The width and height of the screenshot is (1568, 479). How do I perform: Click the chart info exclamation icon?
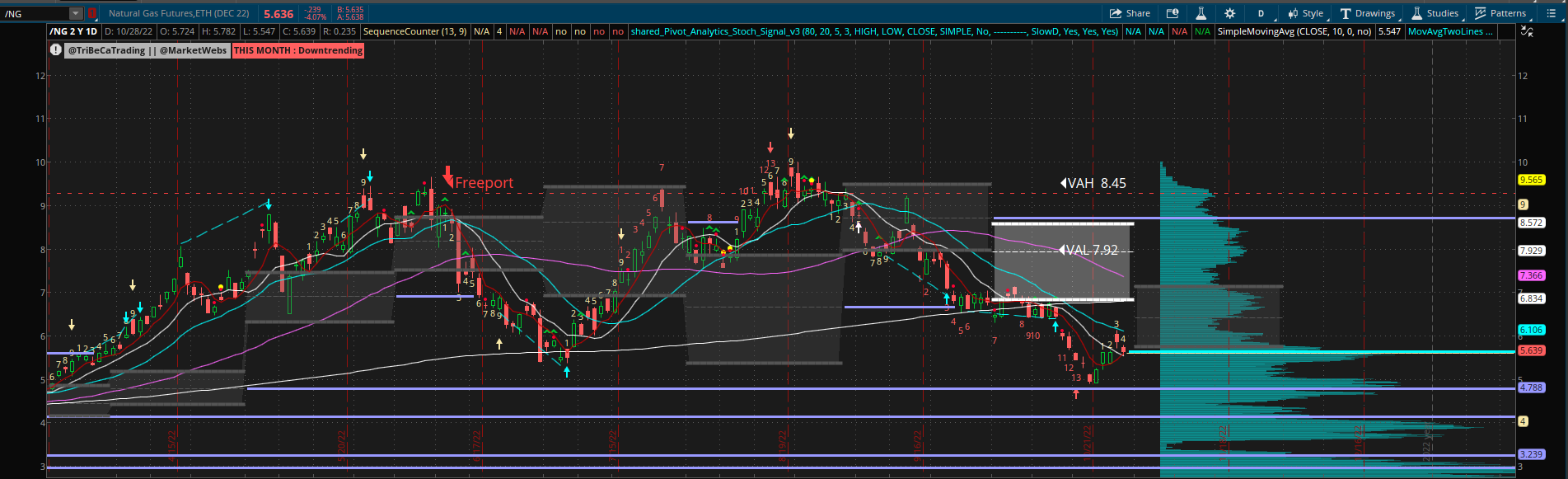point(56,50)
